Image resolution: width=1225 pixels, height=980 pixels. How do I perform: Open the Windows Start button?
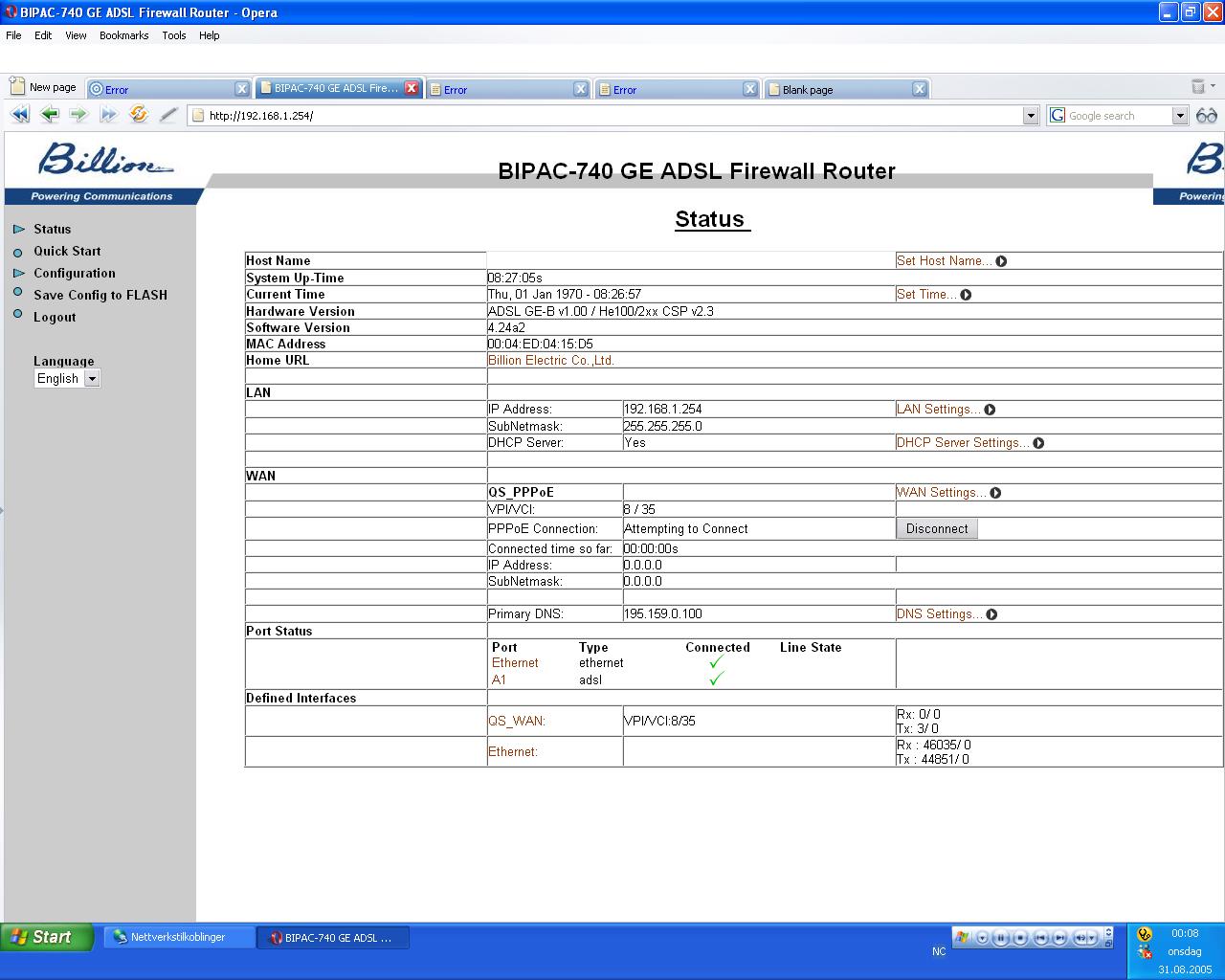tap(47, 937)
